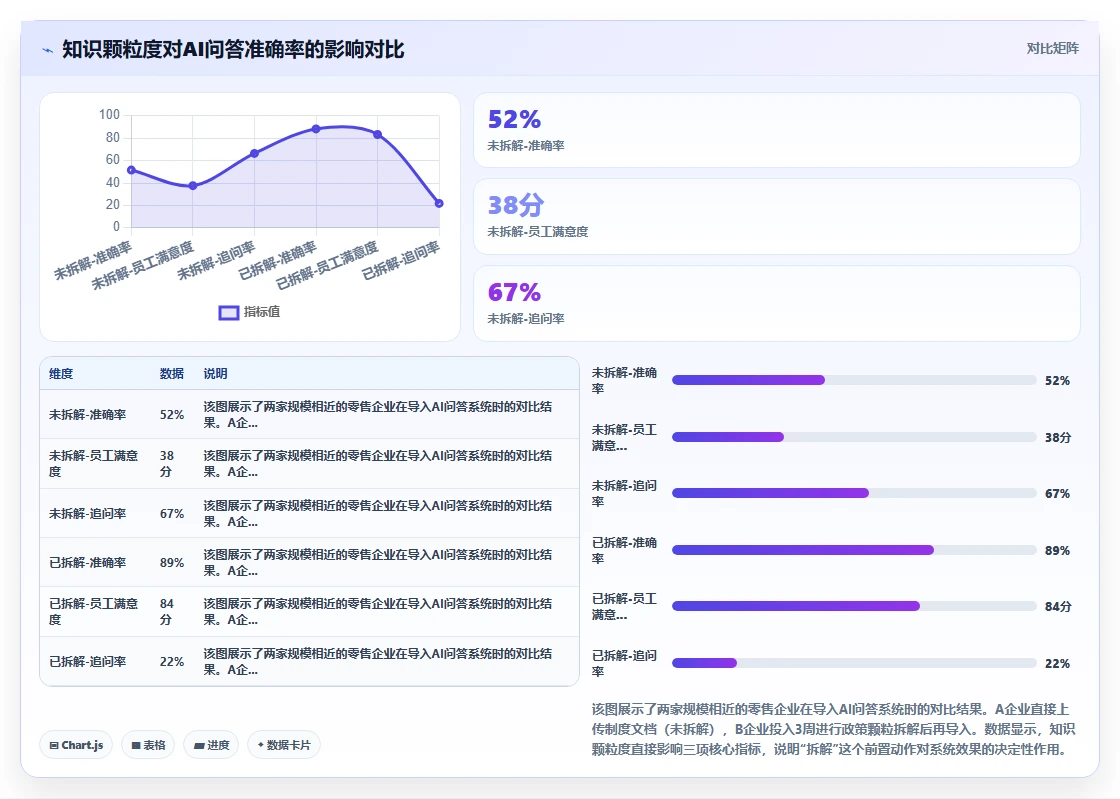Click the 进度 tag chip
The width and height of the screenshot is (1120, 799).
click(x=211, y=745)
